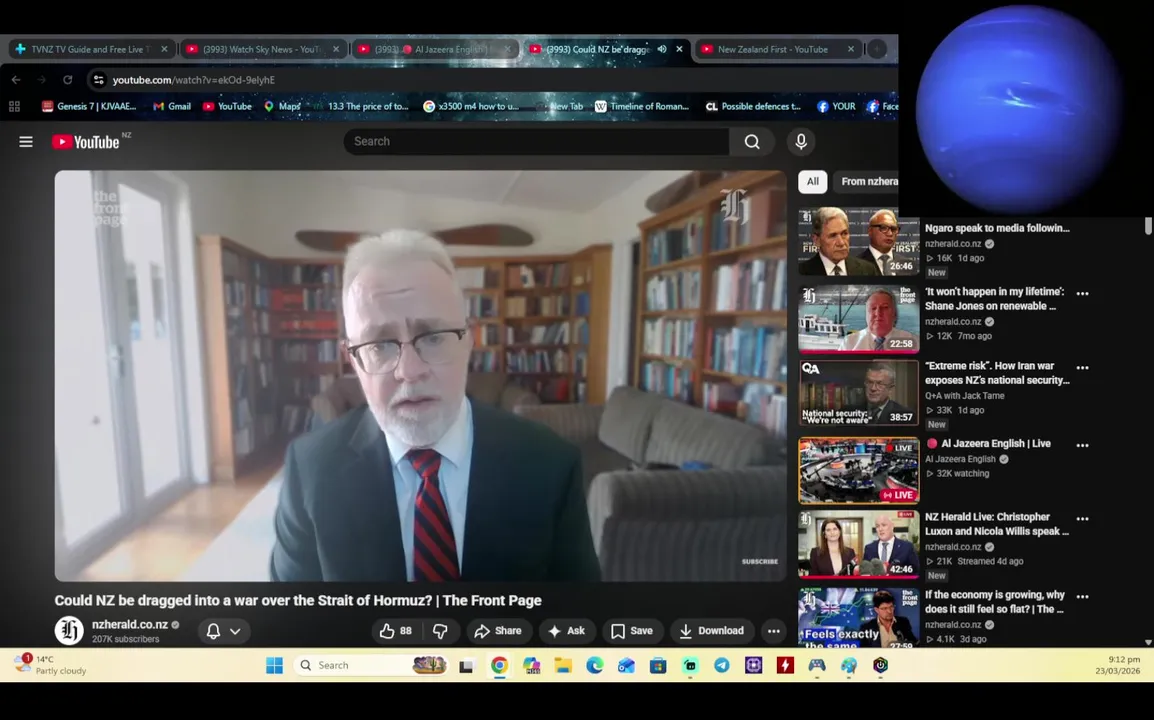
Task: Mute the audio of the playing tab
Action: click(x=662, y=49)
